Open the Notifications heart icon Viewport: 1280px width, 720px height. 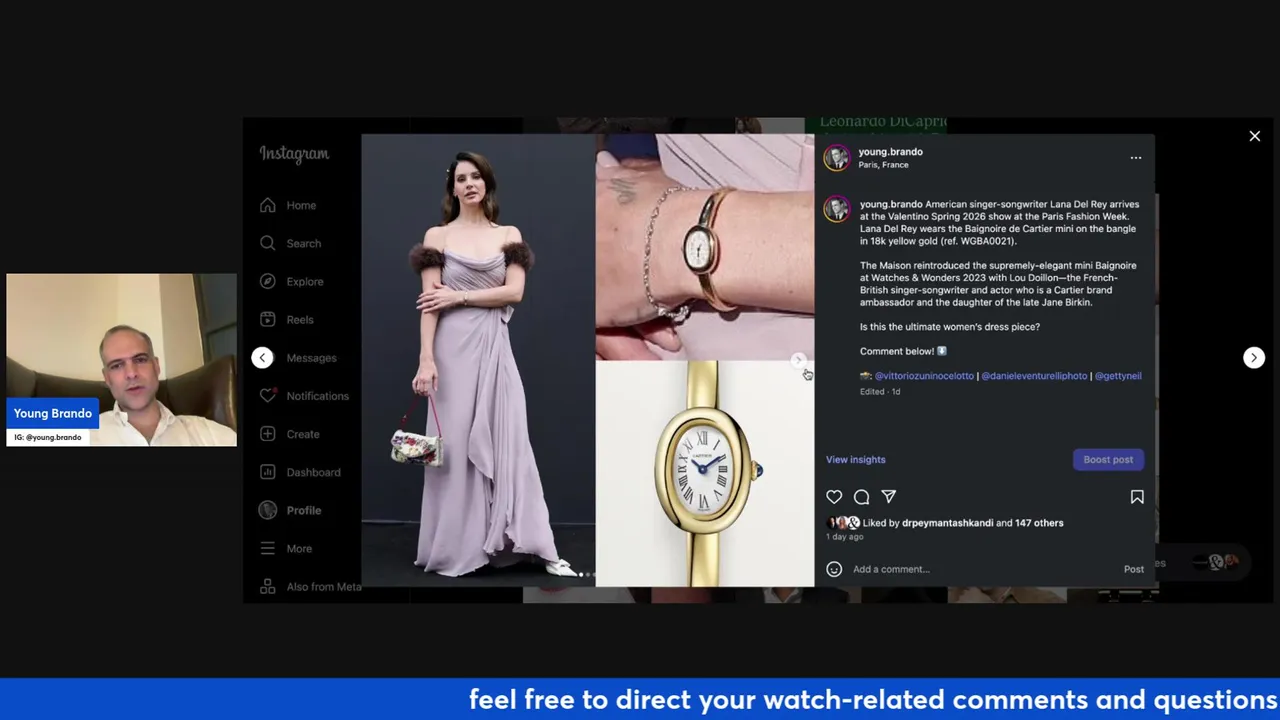pos(268,396)
